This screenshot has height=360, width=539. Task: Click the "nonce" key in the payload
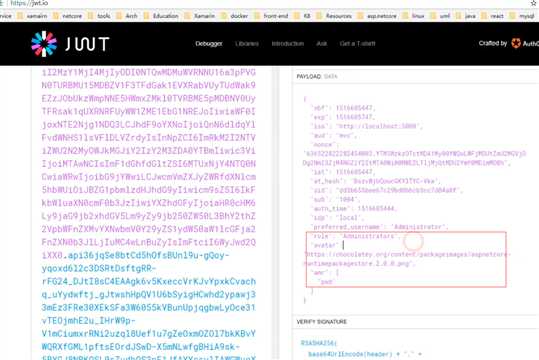pos(324,144)
